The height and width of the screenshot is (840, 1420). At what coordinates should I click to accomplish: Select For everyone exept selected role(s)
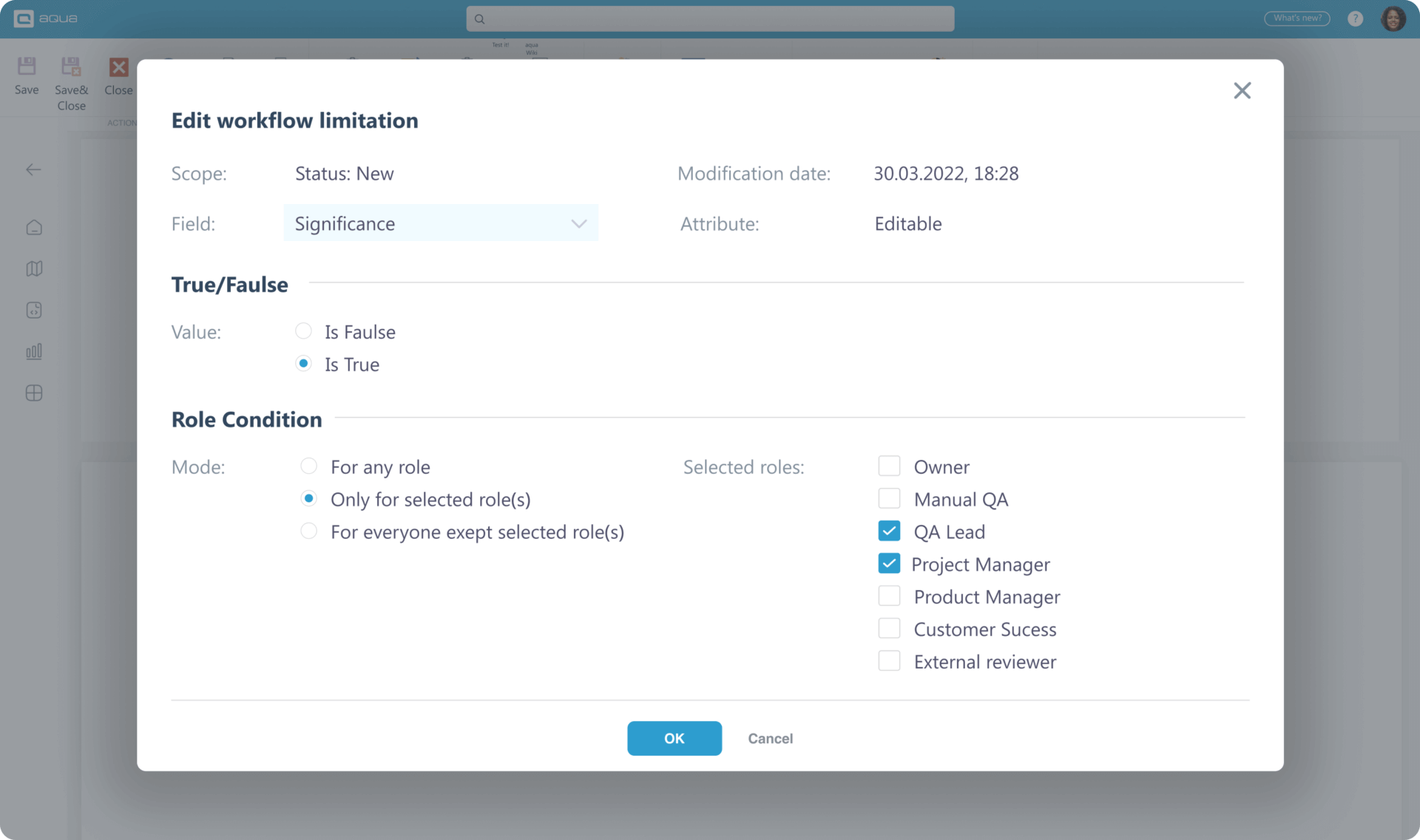308,531
